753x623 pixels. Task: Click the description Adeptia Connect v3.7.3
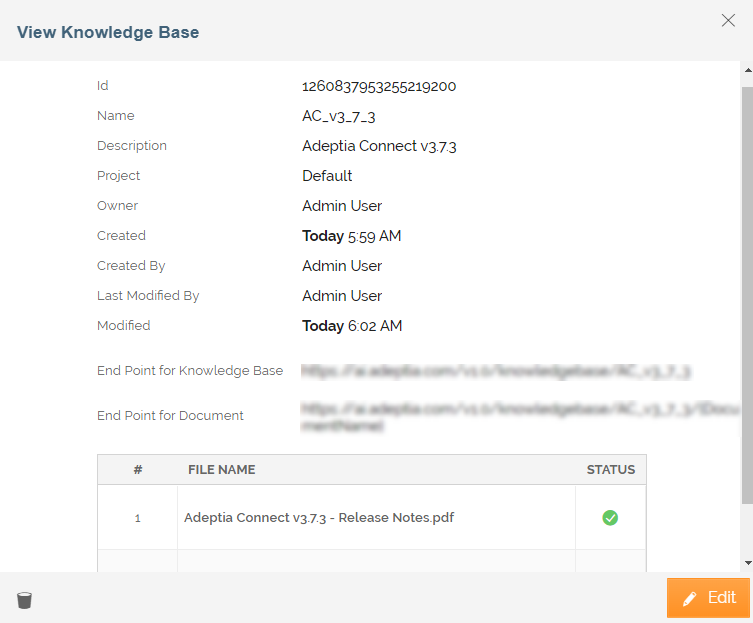pos(379,146)
